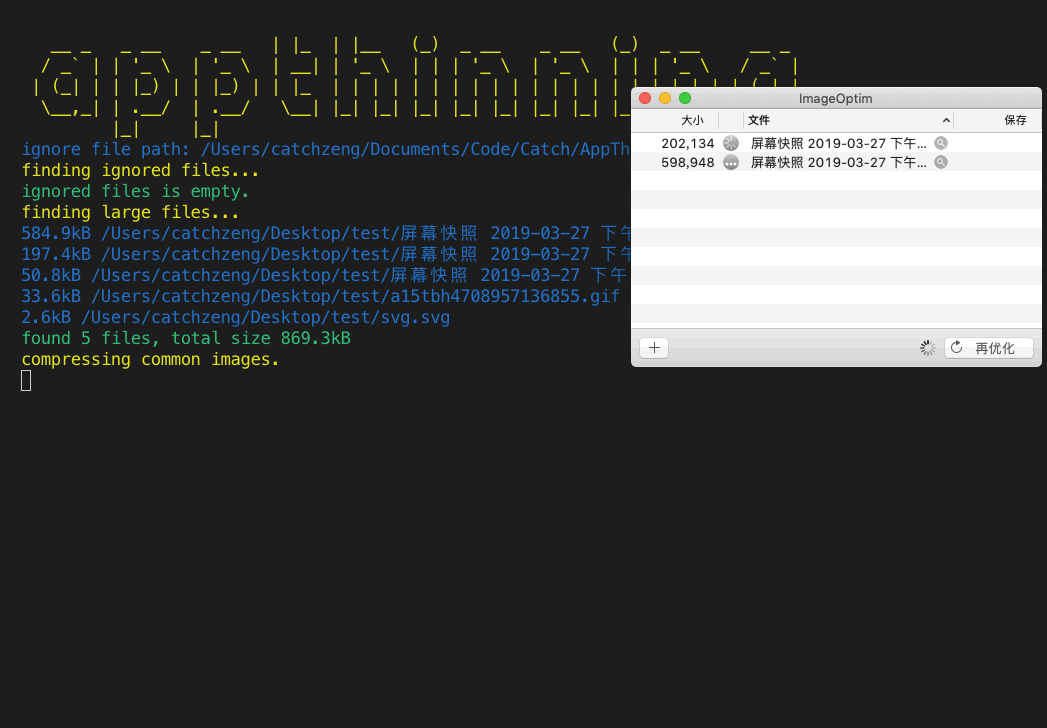Click the a15tbh4708957136855.gif path in the terminal
The height and width of the screenshot is (728, 1047).
click(x=355, y=296)
